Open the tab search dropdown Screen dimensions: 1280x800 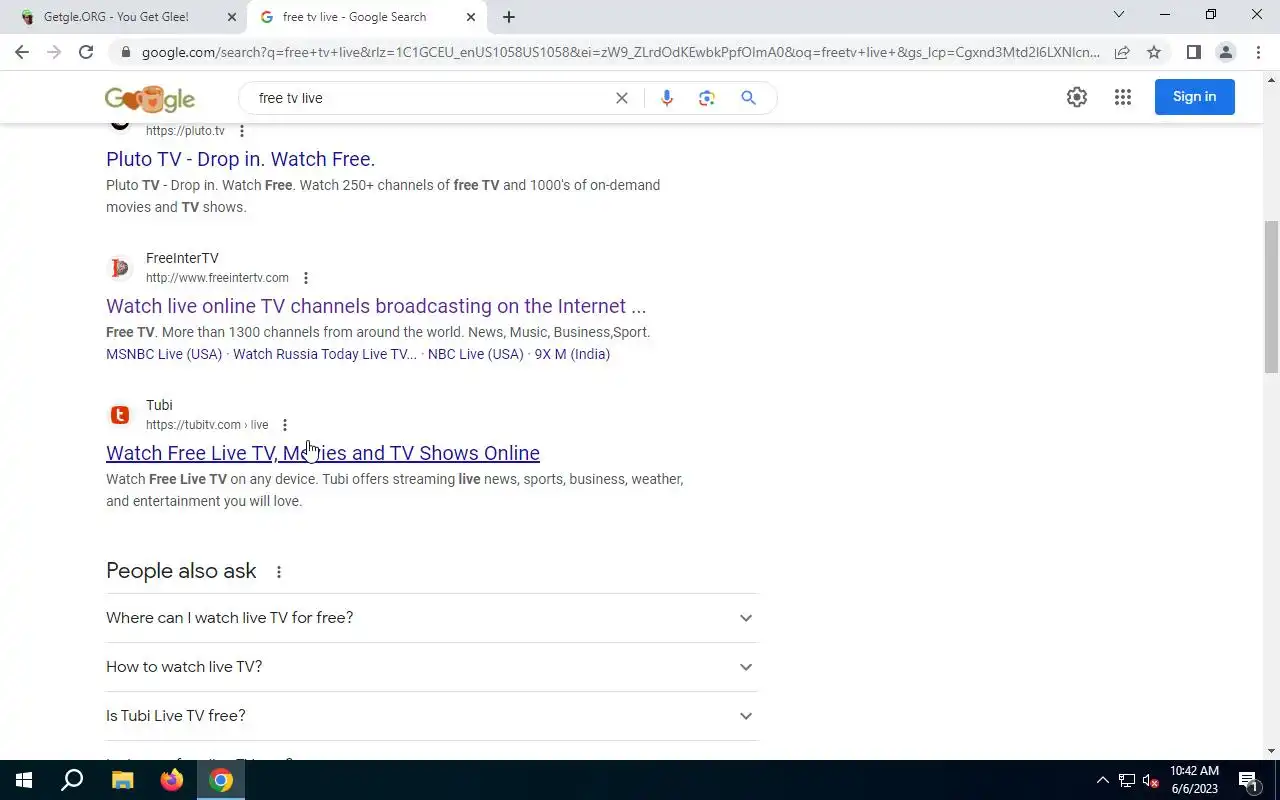[x=1119, y=15]
